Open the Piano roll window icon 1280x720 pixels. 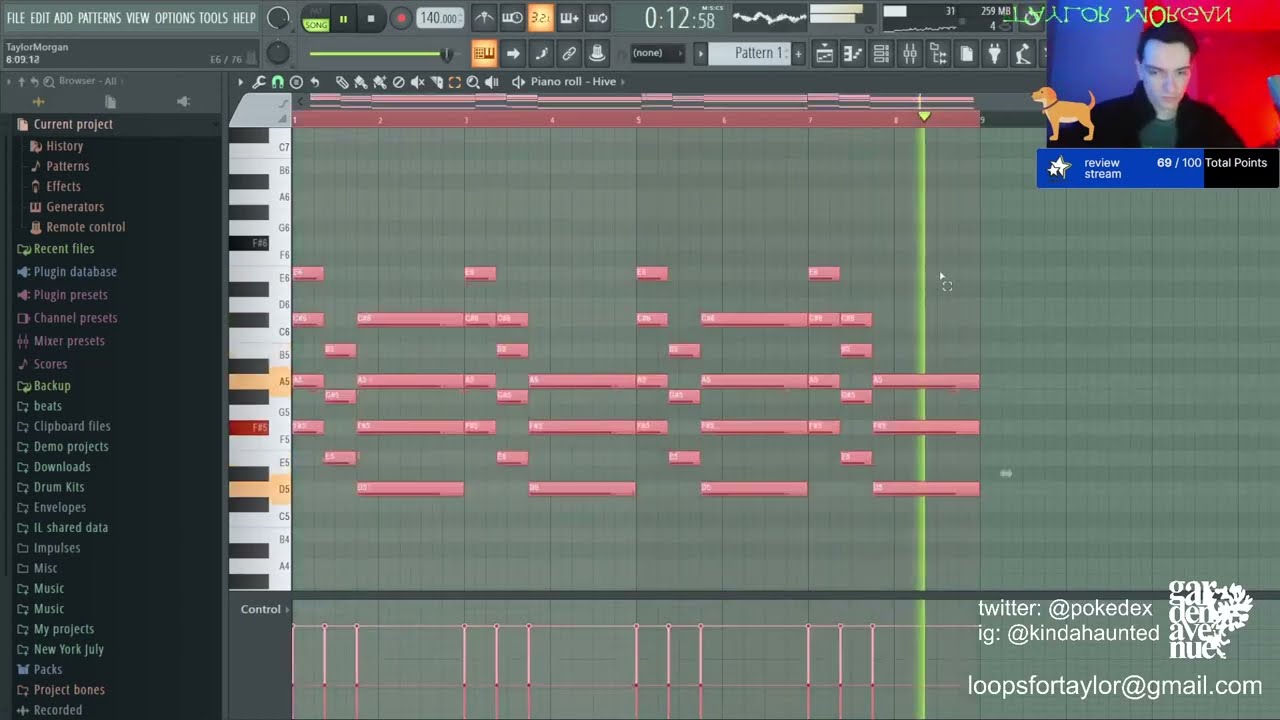coord(853,54)
